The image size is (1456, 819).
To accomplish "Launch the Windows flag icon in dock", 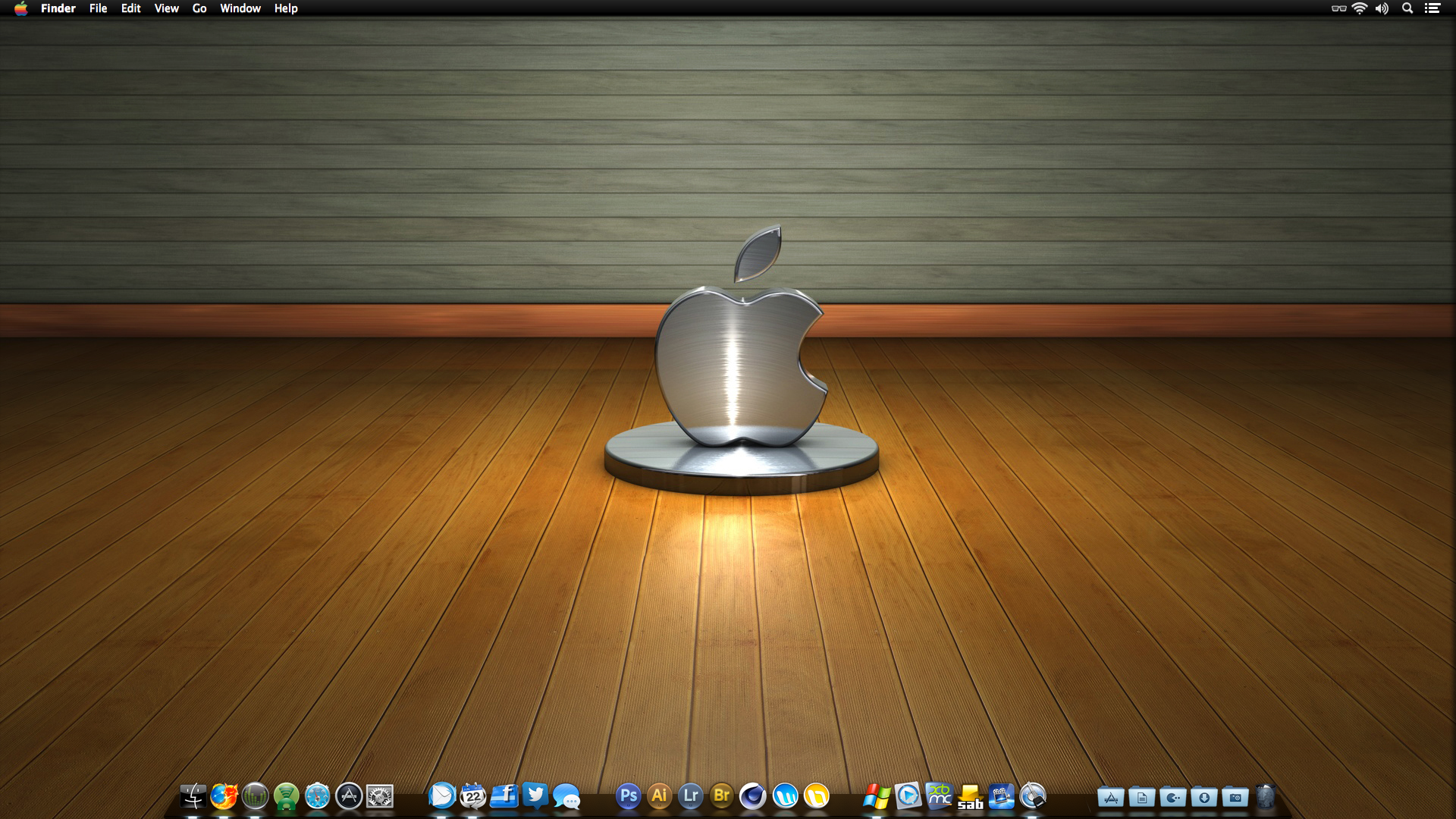I will pos(877,796).
